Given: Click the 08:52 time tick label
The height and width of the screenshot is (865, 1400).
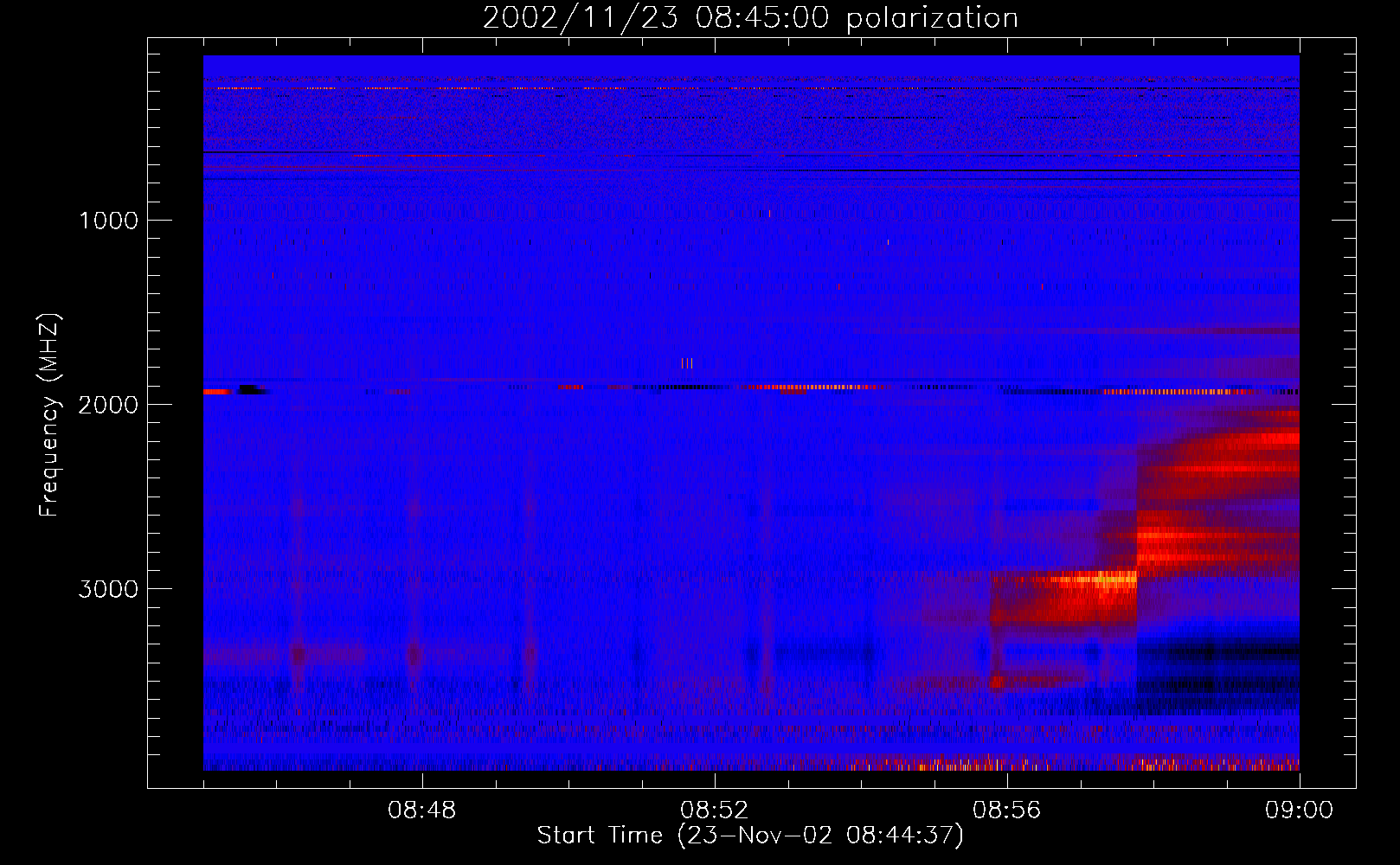Looking at the screenshot, I should tap(714, 811).
